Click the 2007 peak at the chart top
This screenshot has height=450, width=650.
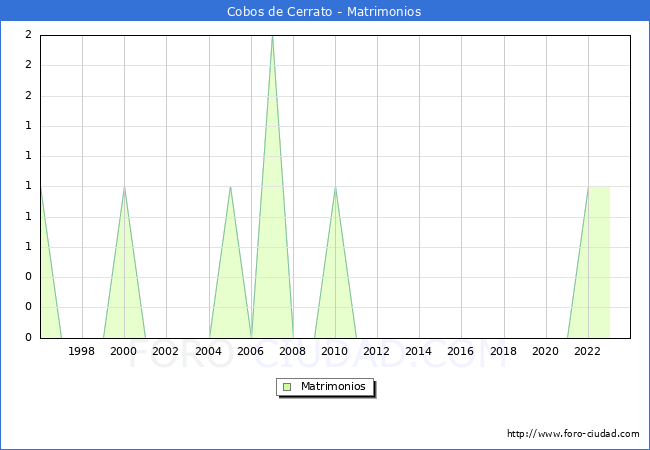[x=272, y=37]
